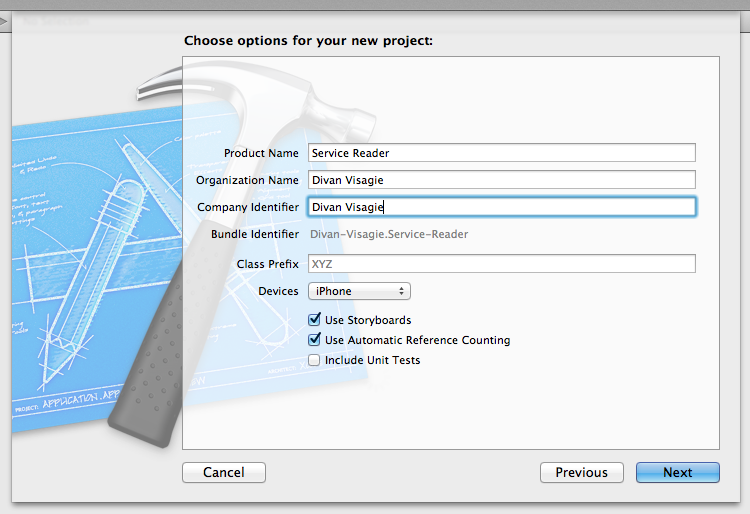Image resolution: width=750 pixels, height=514 pixels.
Task: Click the Bundle Identifier value text
Action: pyautogui.click(x=389, y=234)
